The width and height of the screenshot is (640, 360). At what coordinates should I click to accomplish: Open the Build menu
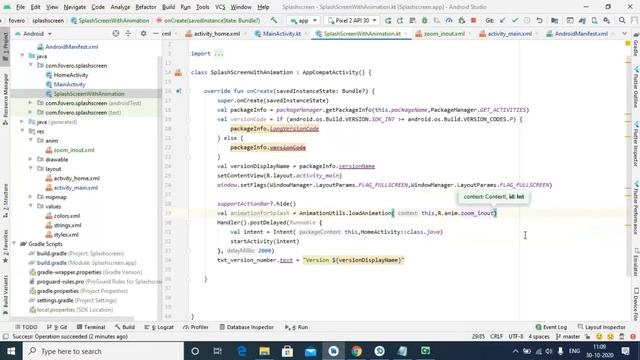pyautogui.click(x=168, y=7)
